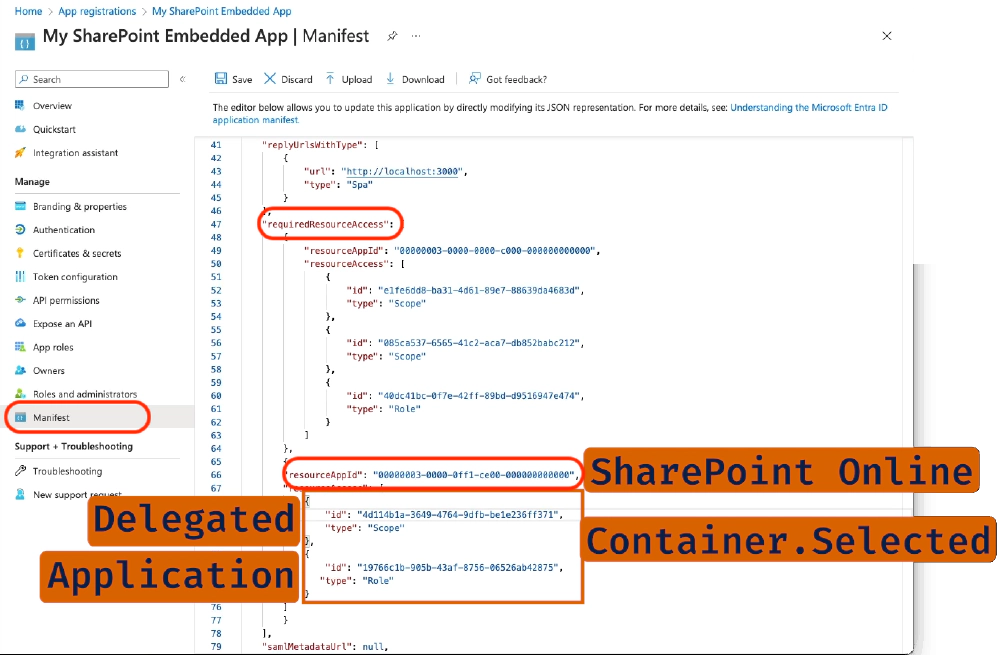Open App roles page
Screen dimensions: 1000x655
click(x=53, y=348)
